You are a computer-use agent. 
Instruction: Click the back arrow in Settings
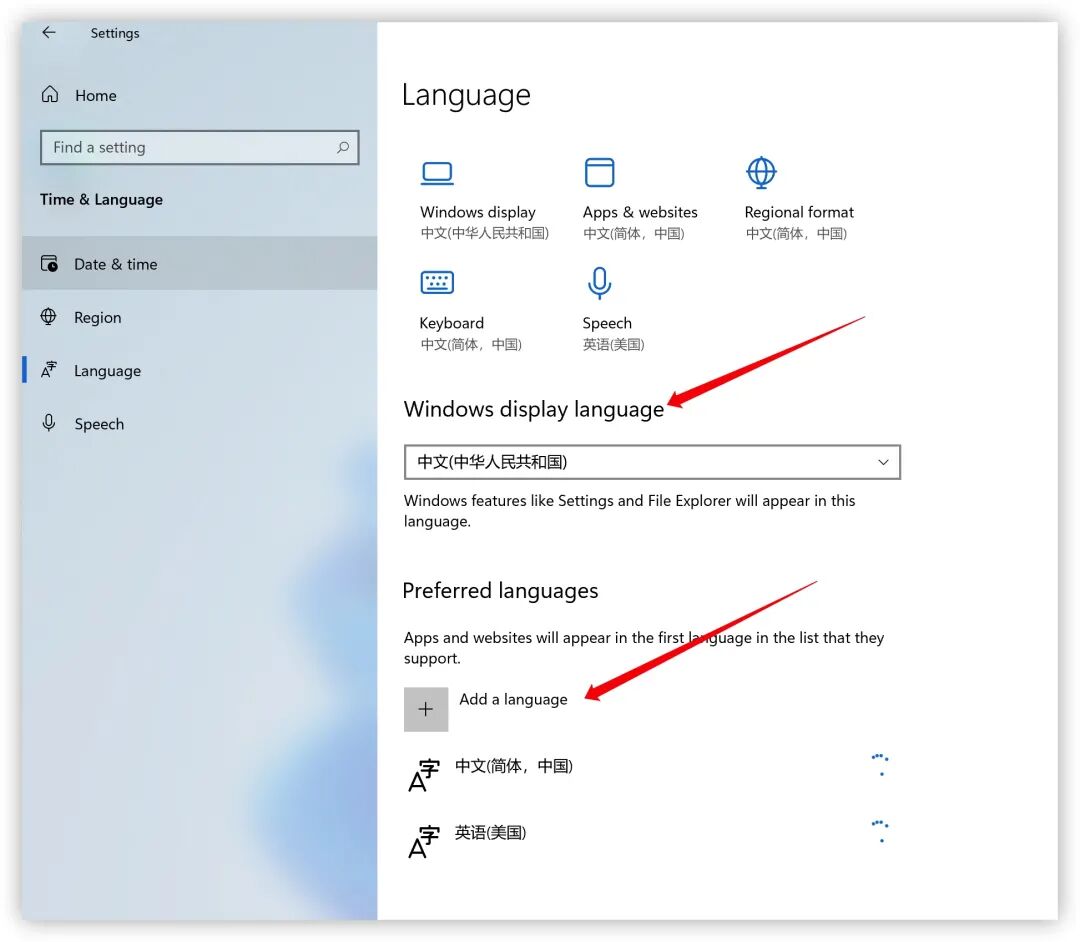(48, 32)
